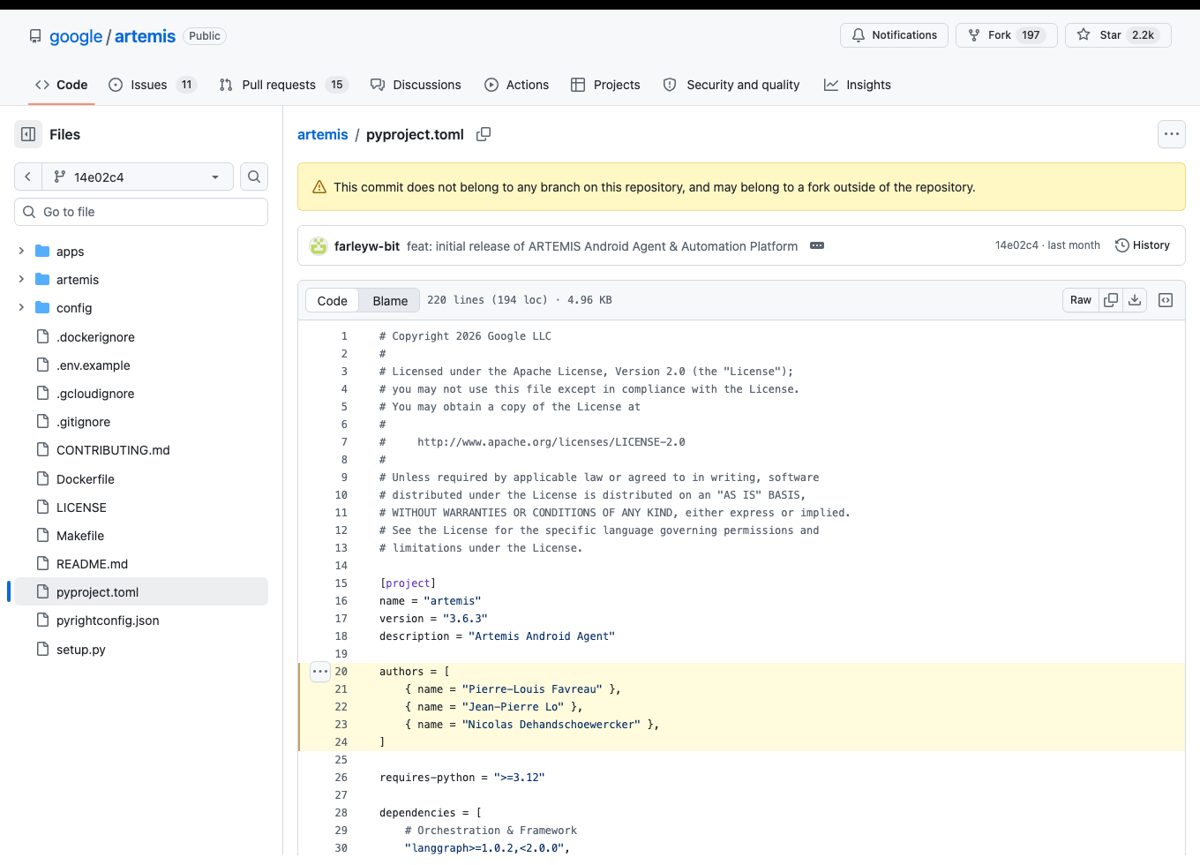Click the warning triangle icon

tap(319, 187)
